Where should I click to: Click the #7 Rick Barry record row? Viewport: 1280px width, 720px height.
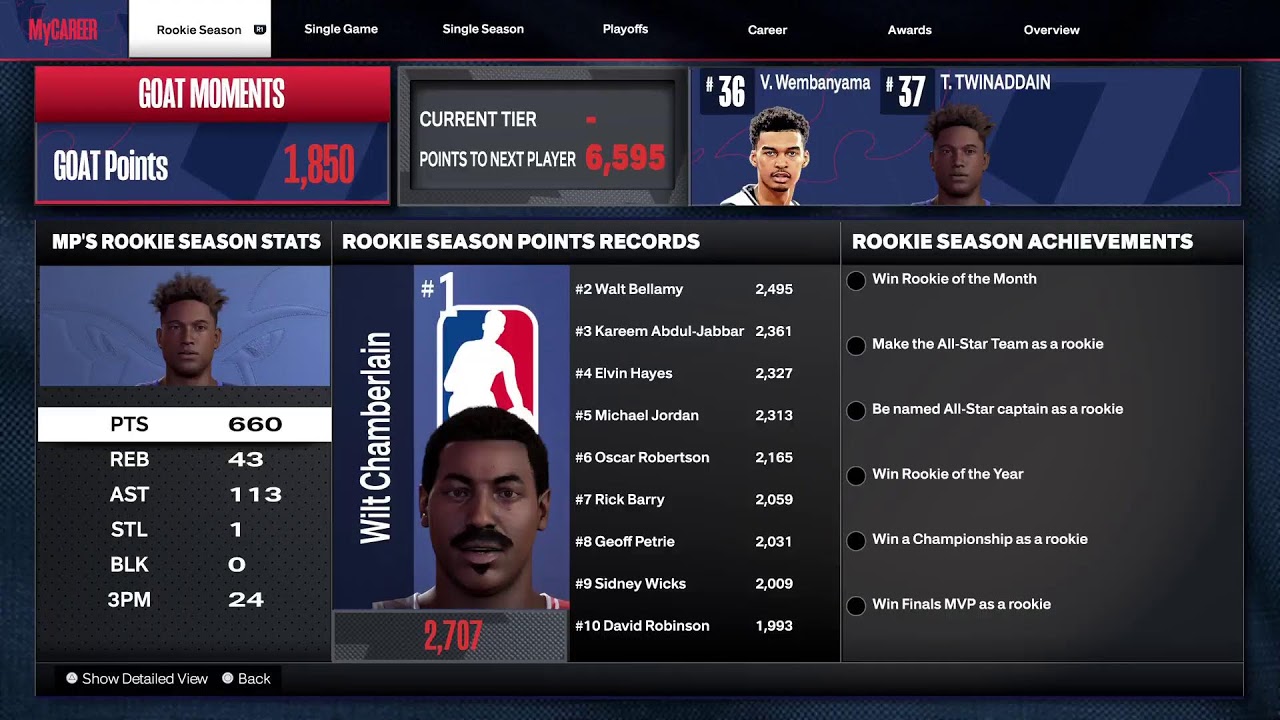[x=684, y=499]
